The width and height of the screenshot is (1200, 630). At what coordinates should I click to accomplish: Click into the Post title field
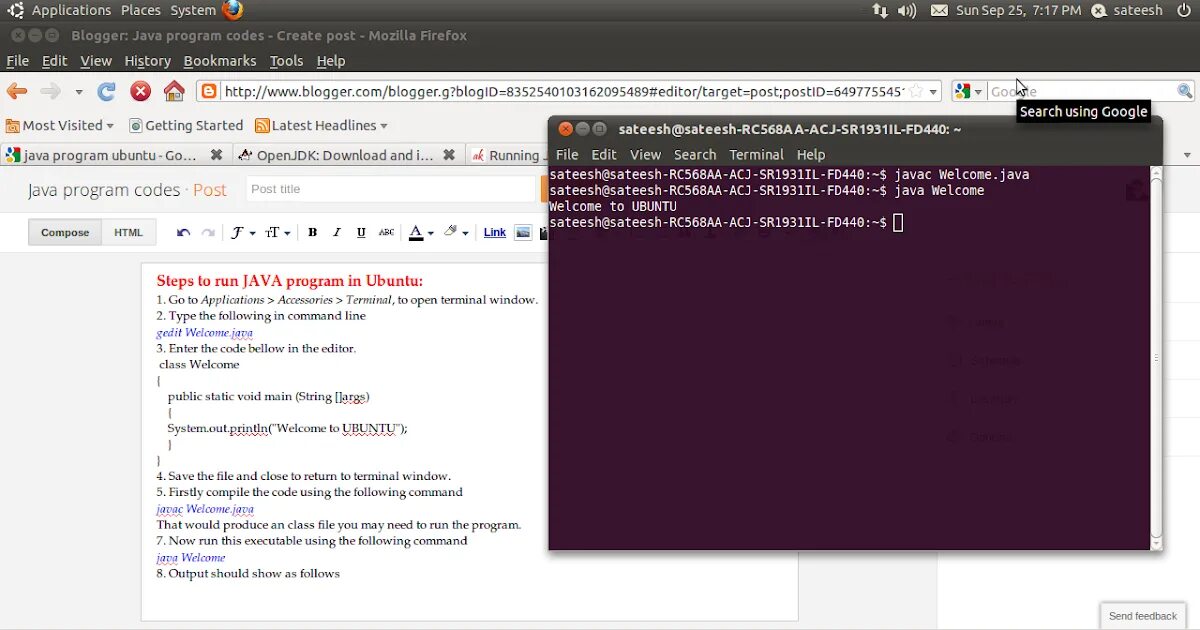point(391,189)
